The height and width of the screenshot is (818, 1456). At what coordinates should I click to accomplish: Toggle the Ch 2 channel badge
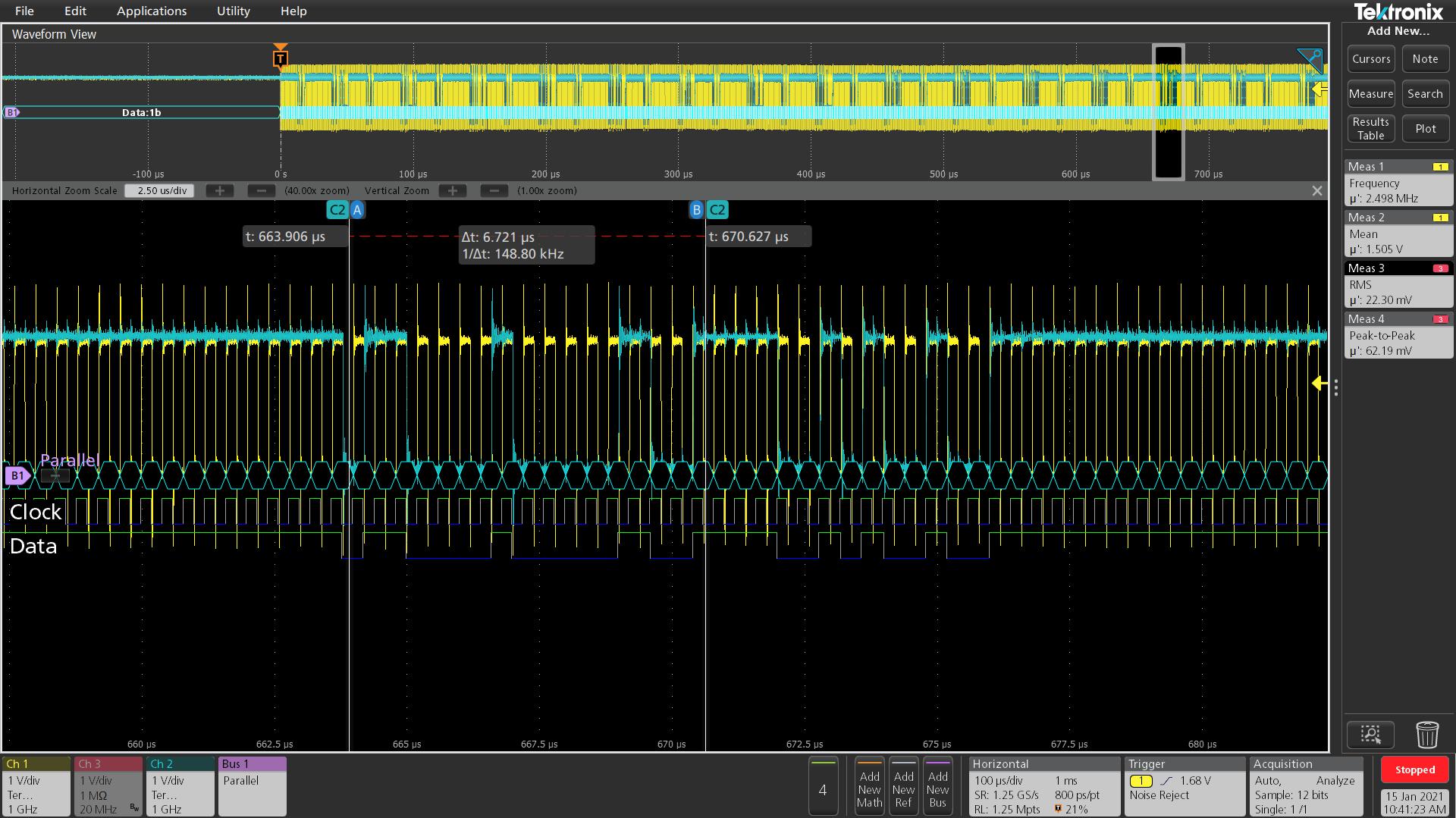(x=180, y=786)
